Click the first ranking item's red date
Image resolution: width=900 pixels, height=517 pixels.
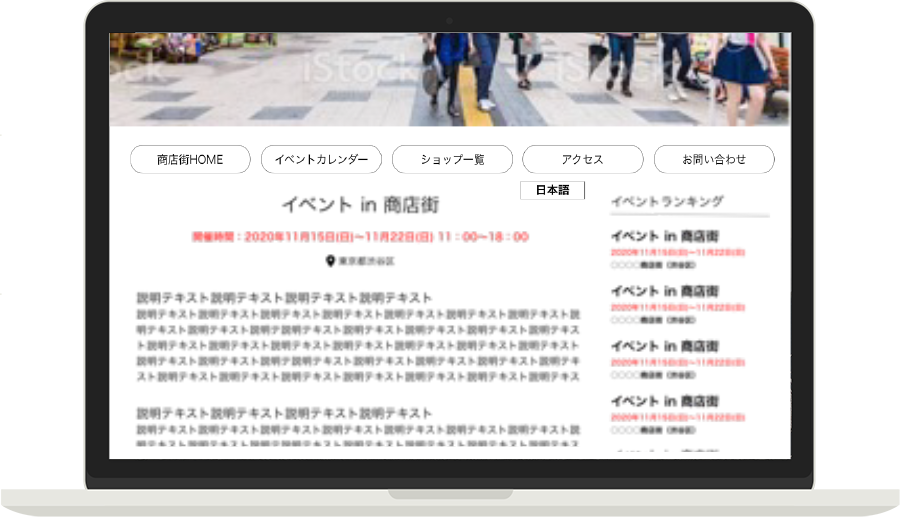tap(677, 253)
